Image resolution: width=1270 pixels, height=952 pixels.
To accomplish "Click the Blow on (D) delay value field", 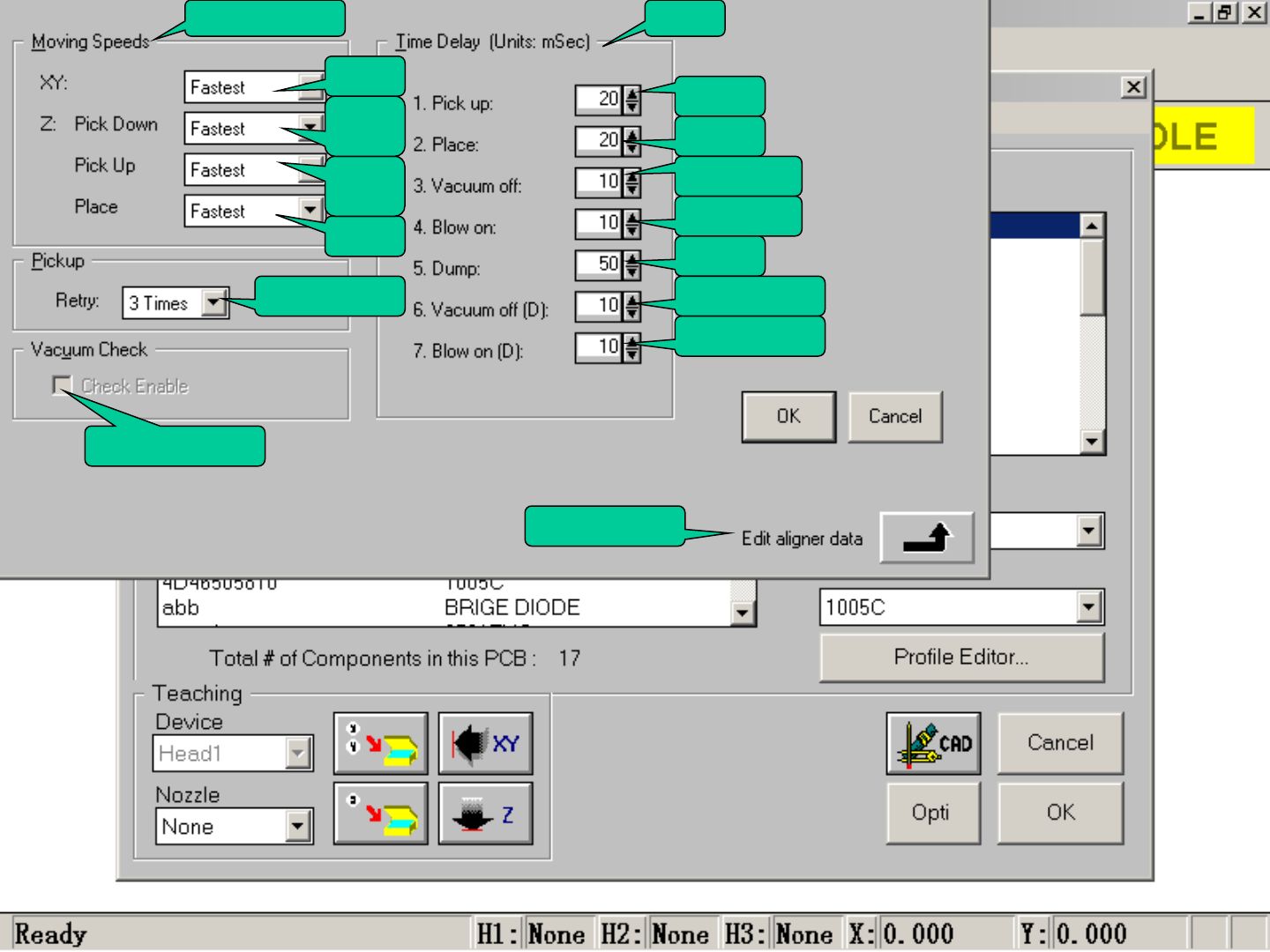I will point(600,346).
